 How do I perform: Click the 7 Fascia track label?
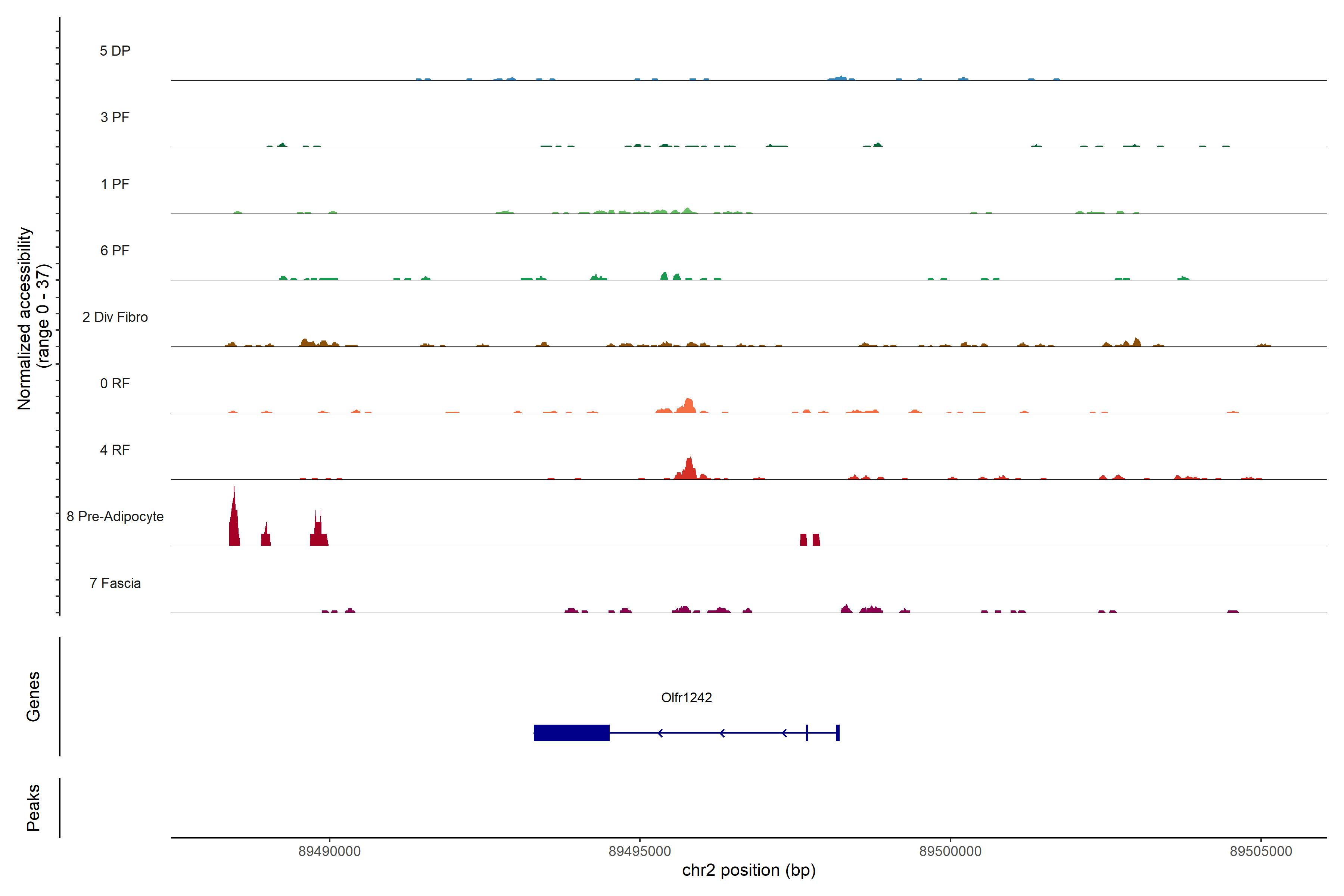115,584
